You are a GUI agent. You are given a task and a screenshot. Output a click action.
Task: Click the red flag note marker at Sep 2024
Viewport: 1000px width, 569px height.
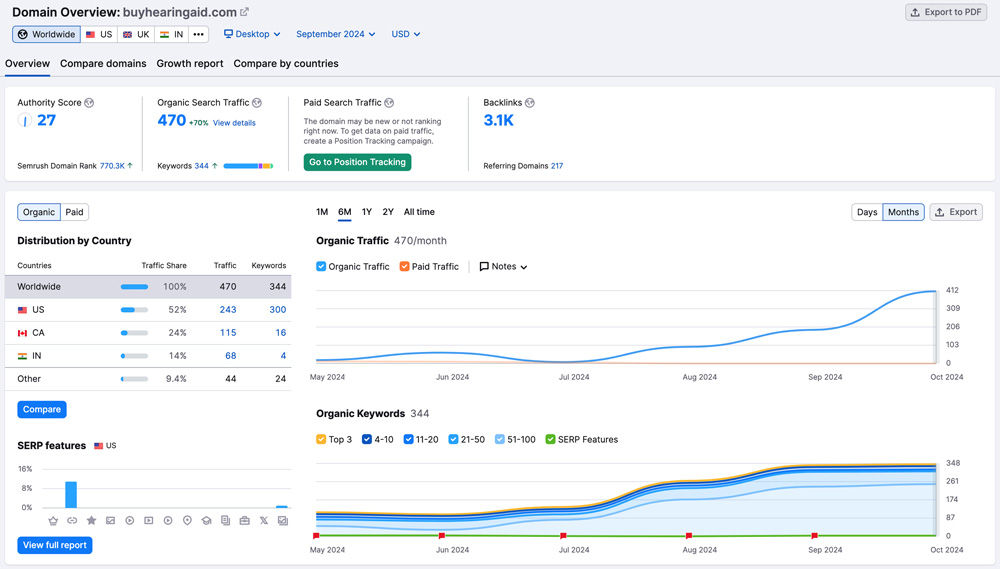[x=814, y=536]
